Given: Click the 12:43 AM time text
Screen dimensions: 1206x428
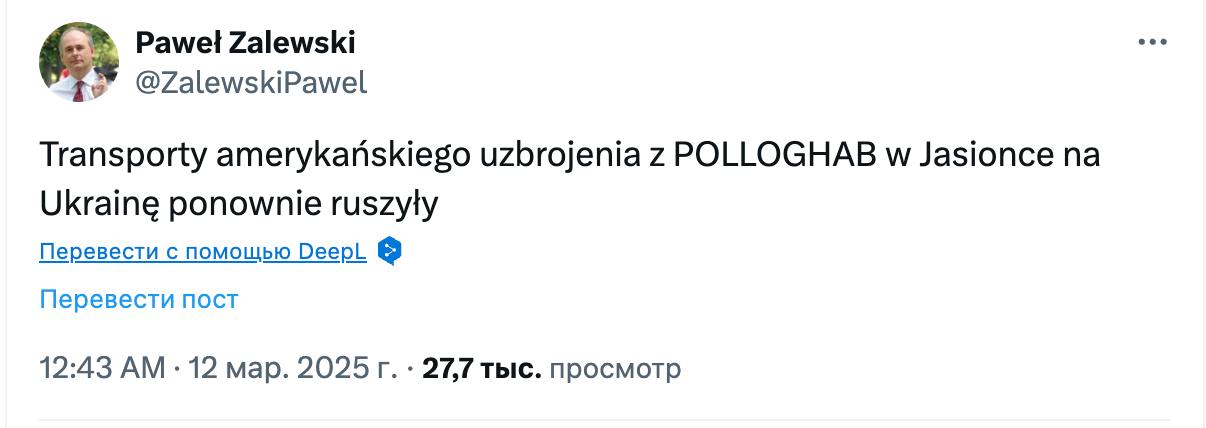Looking at the screenshot, I should (x=102, y=369).
